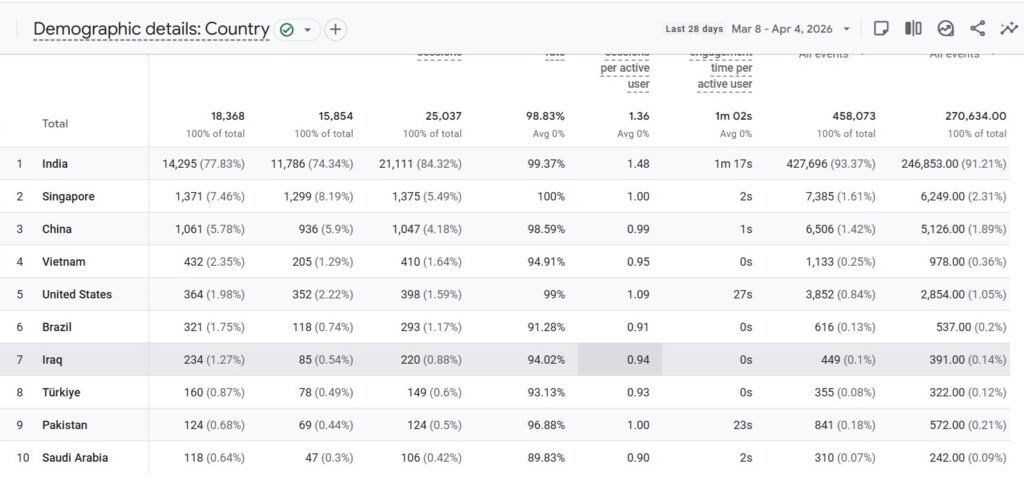Click the Demographic details: Country title

point(151,29)
